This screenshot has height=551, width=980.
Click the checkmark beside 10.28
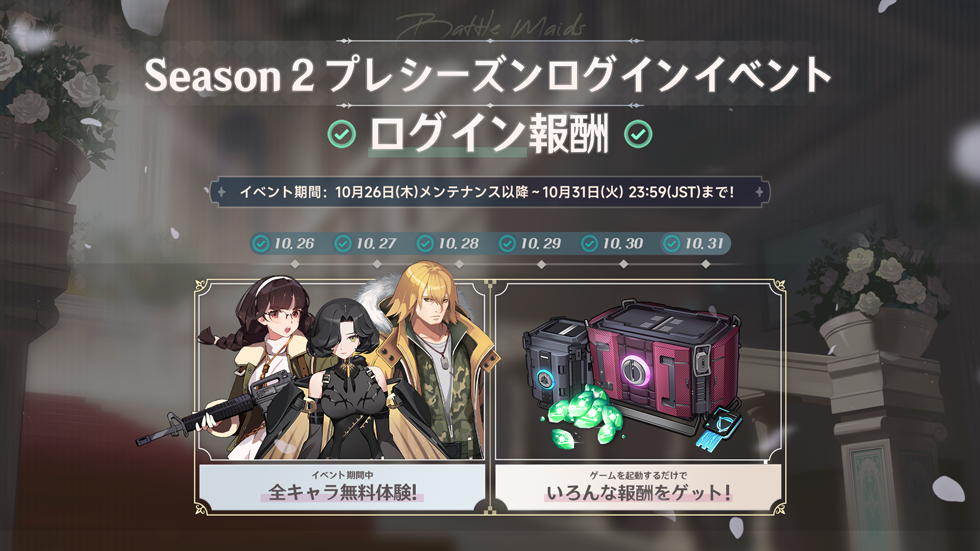[425, 243]
